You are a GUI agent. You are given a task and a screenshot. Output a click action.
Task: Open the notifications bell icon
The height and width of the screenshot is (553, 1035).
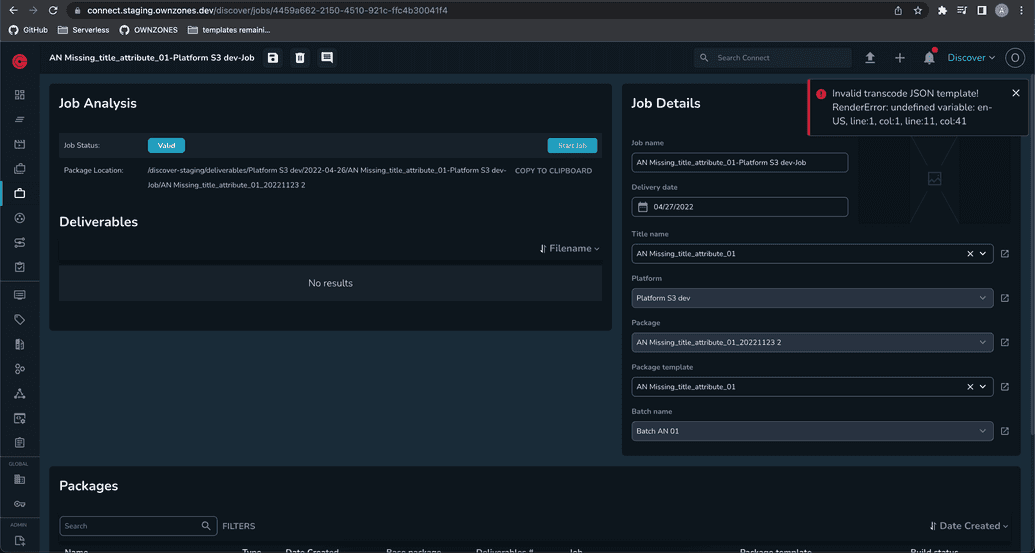[929, 58]
